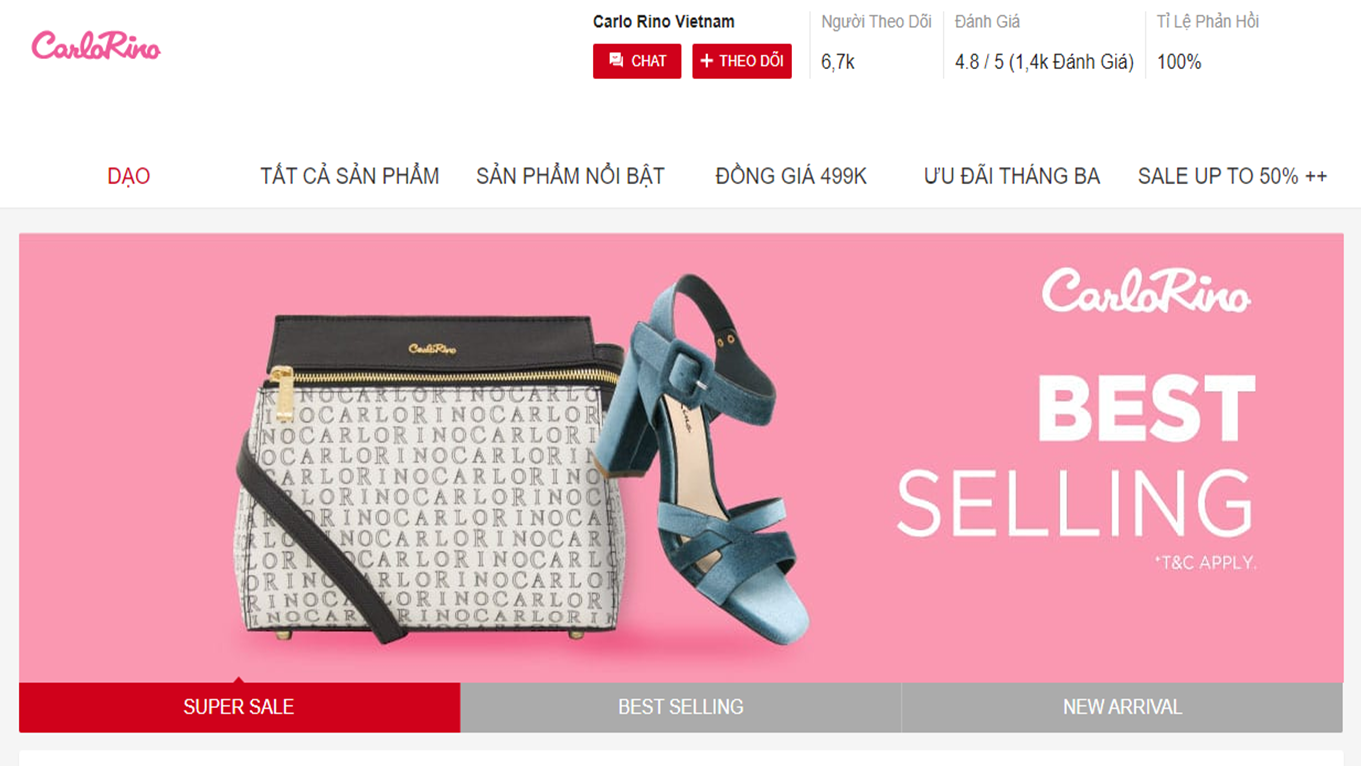Select SẢN PHẨM NỔI BẬT tab
The image size is (1361, 766).
[570, 176]
